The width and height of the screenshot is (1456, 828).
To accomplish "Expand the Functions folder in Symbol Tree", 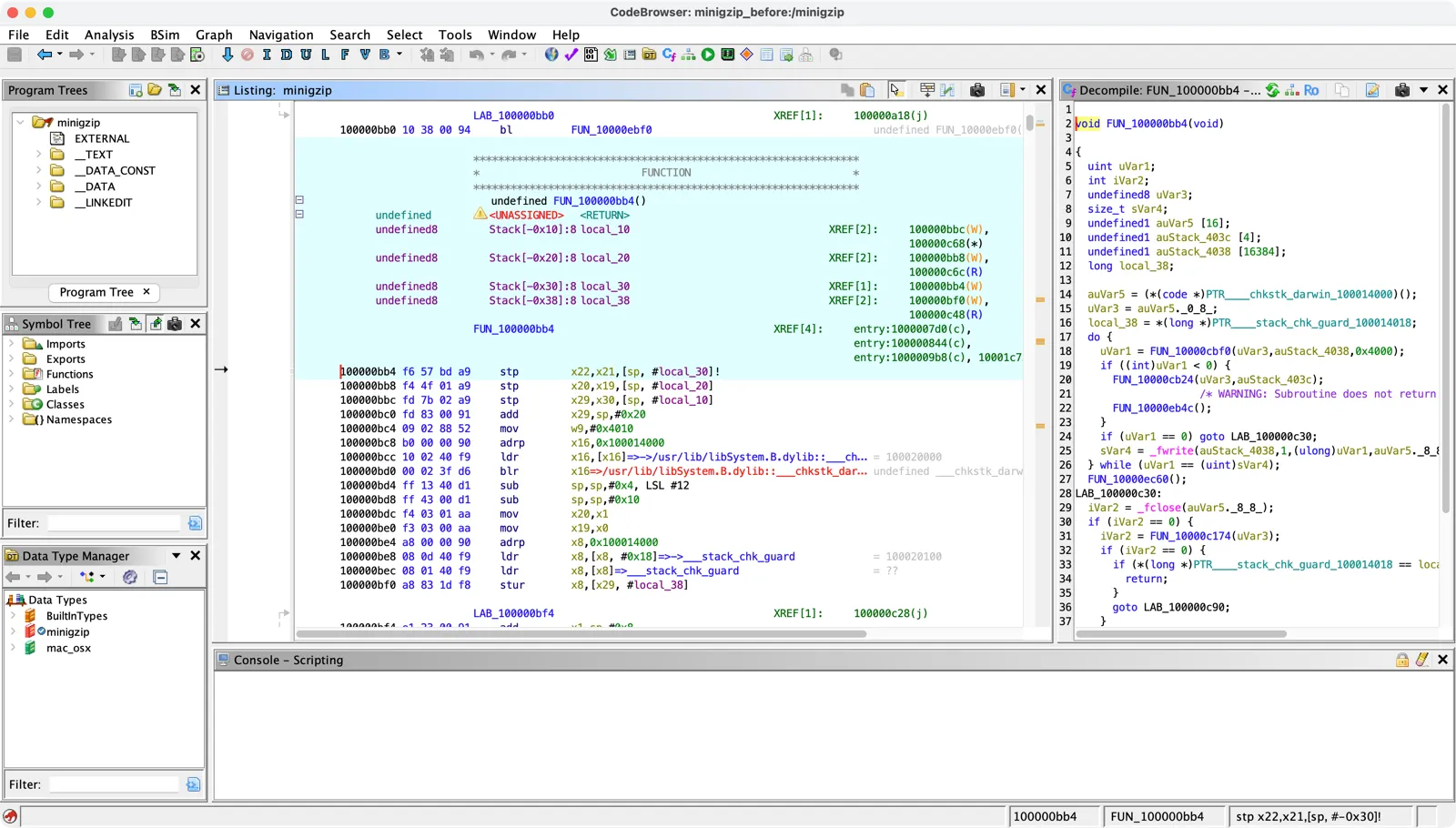I will 11,374.
